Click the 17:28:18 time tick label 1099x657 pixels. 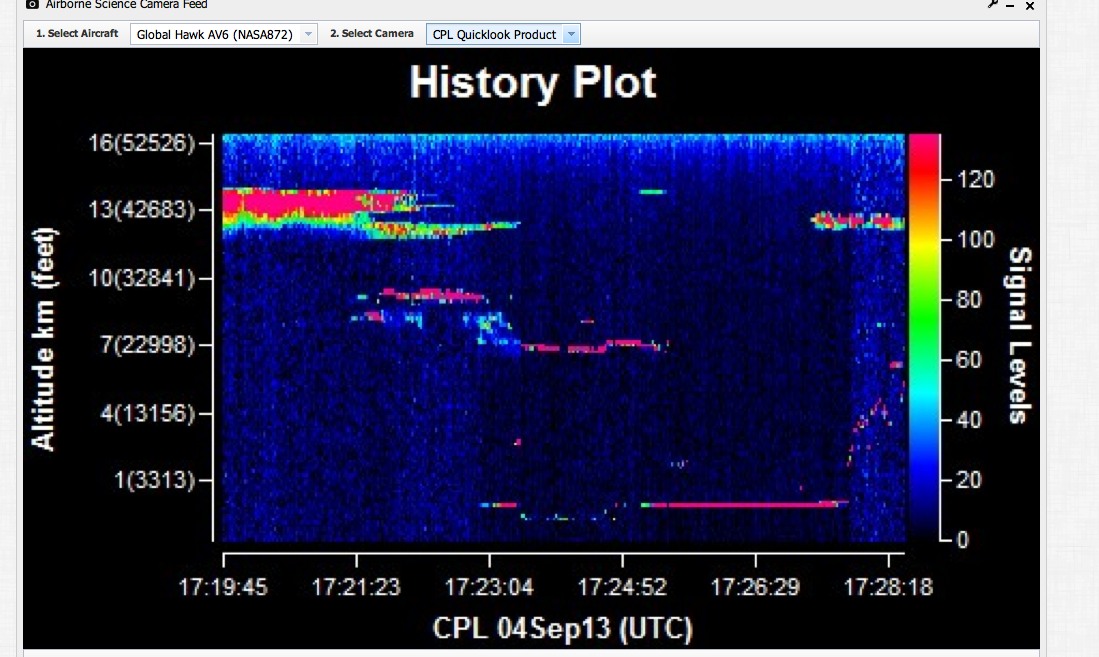[888, 587]
